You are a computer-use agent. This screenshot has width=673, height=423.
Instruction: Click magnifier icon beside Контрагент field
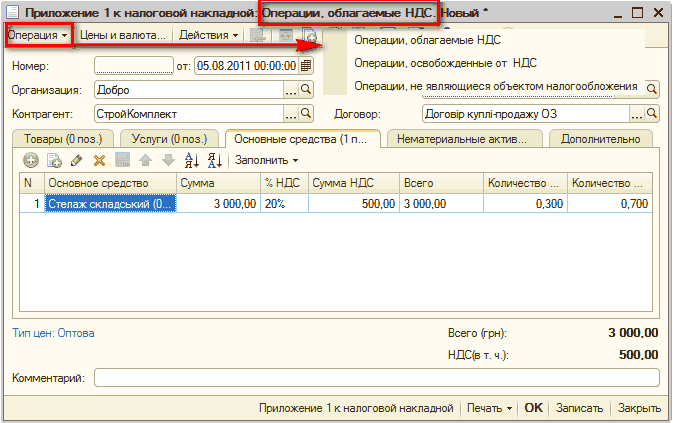point(309,114)
